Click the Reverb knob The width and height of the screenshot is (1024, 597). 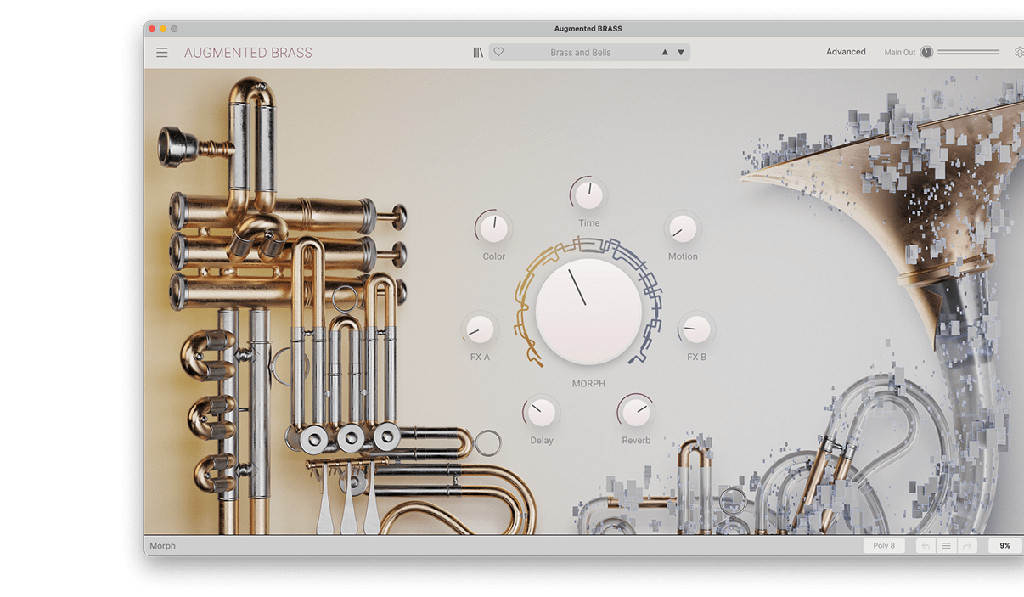[635, 412]
